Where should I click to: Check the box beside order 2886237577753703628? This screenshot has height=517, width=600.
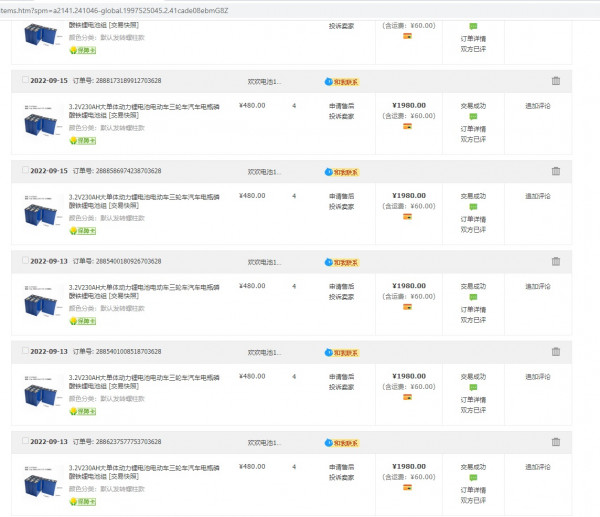(x=23, y=441)
